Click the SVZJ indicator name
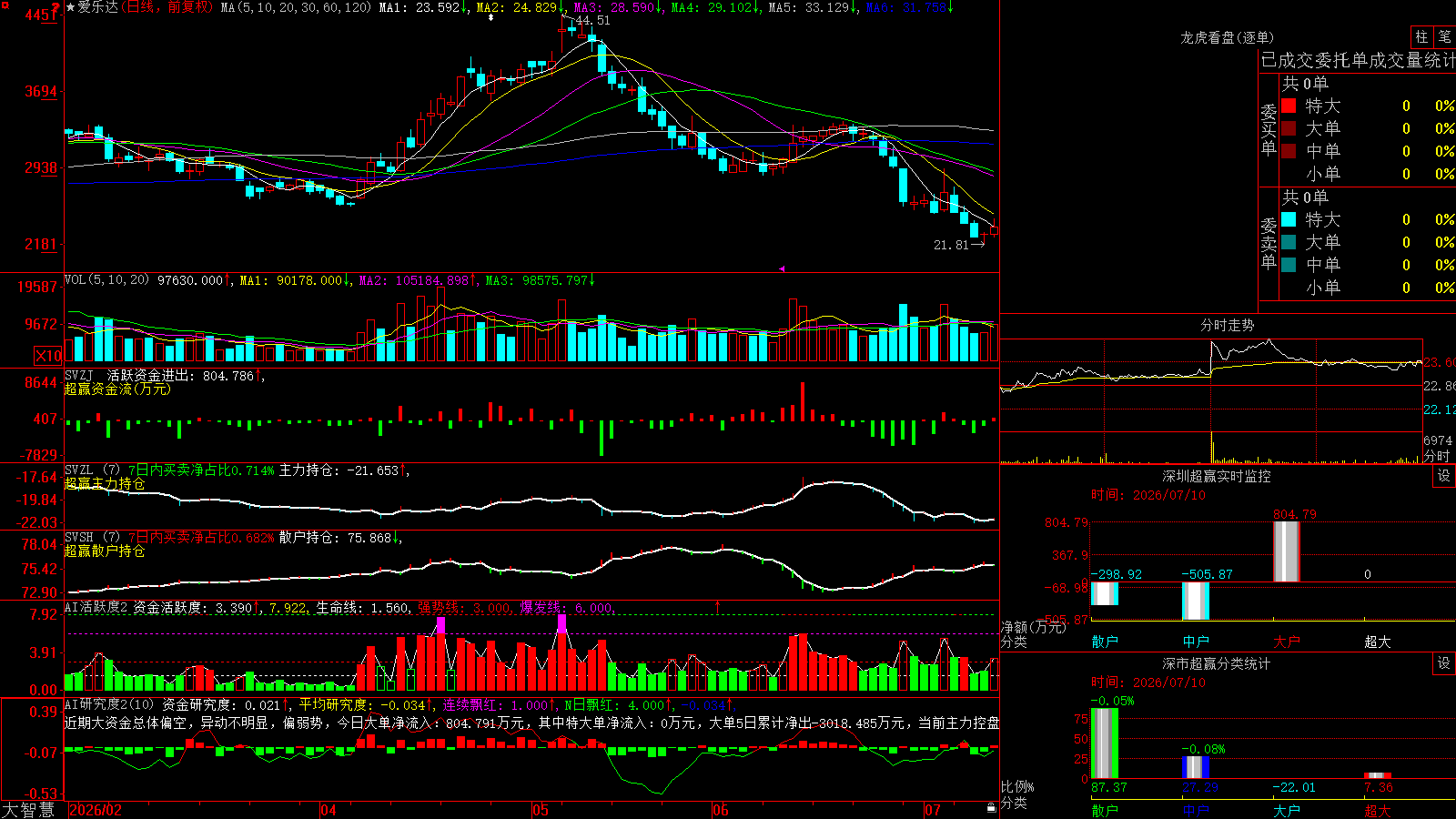 pos(79,375)
